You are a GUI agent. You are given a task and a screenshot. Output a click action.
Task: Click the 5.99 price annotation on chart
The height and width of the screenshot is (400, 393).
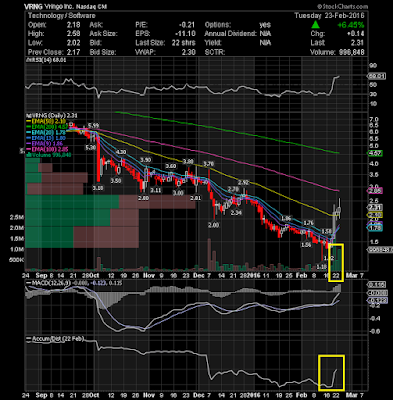coord(93,126)
